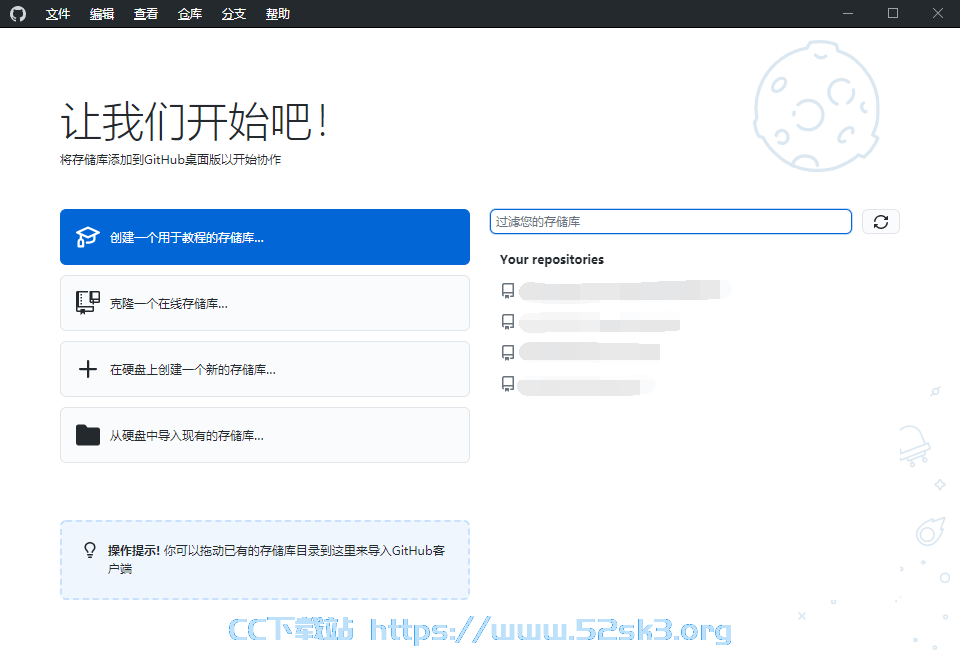Screen dimensions: 960x660
Task: Click the graduation cap tutorial icon
Action: click(x=88, y=237)
